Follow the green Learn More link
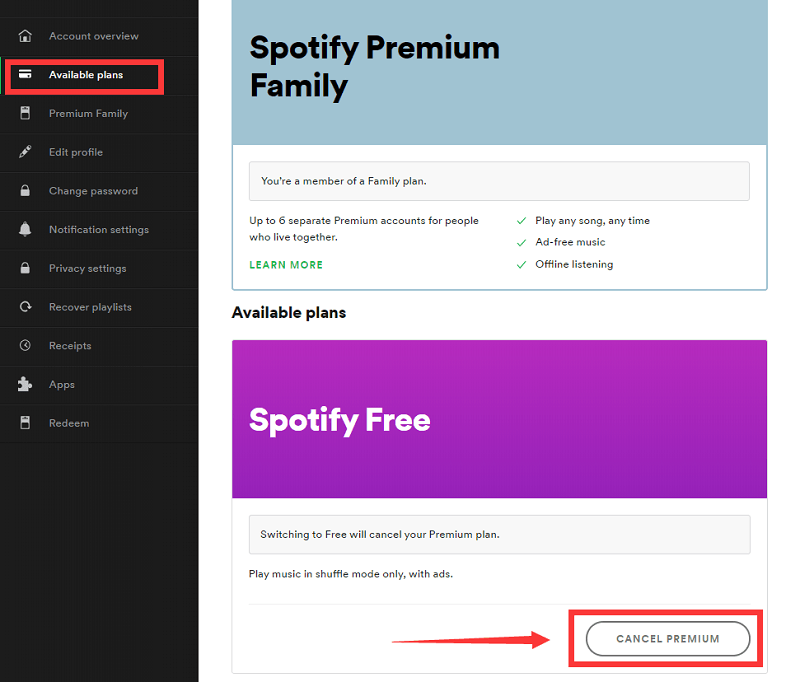 (286, 265)
